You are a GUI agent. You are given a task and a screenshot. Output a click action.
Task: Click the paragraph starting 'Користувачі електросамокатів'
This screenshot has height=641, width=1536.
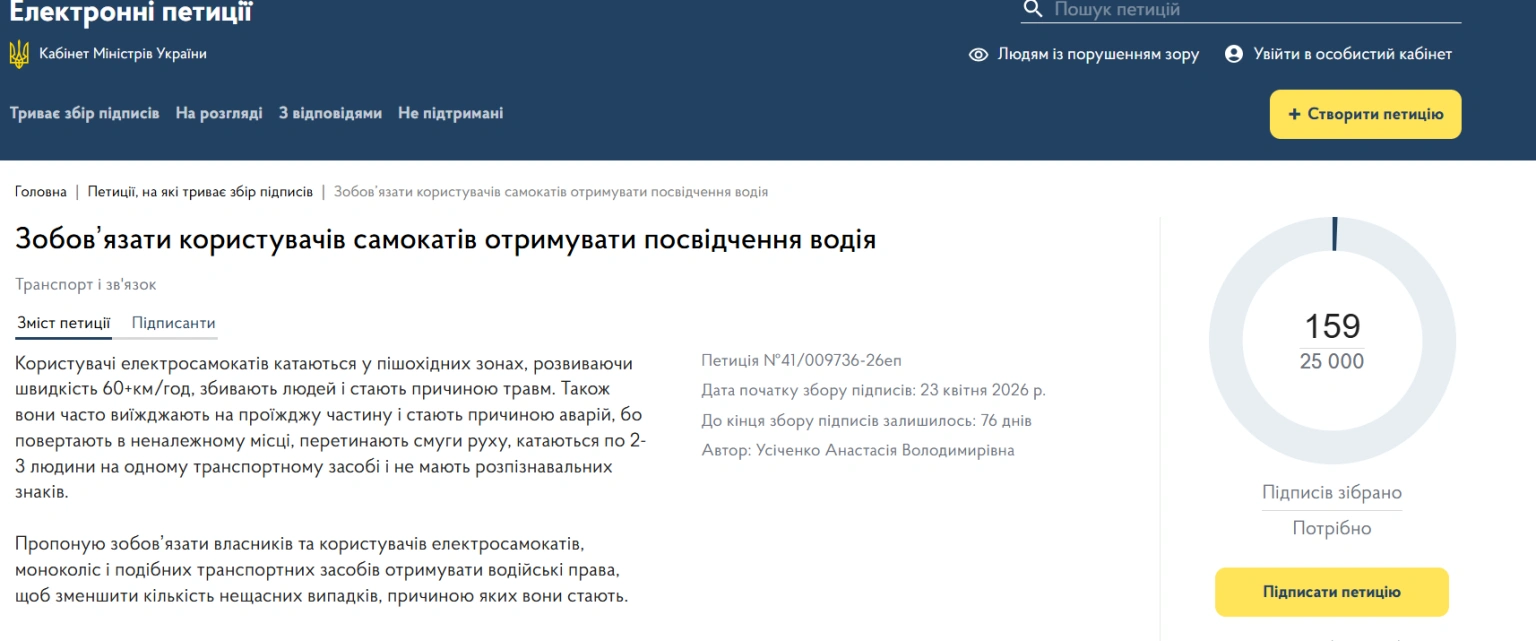coord(331,428)
